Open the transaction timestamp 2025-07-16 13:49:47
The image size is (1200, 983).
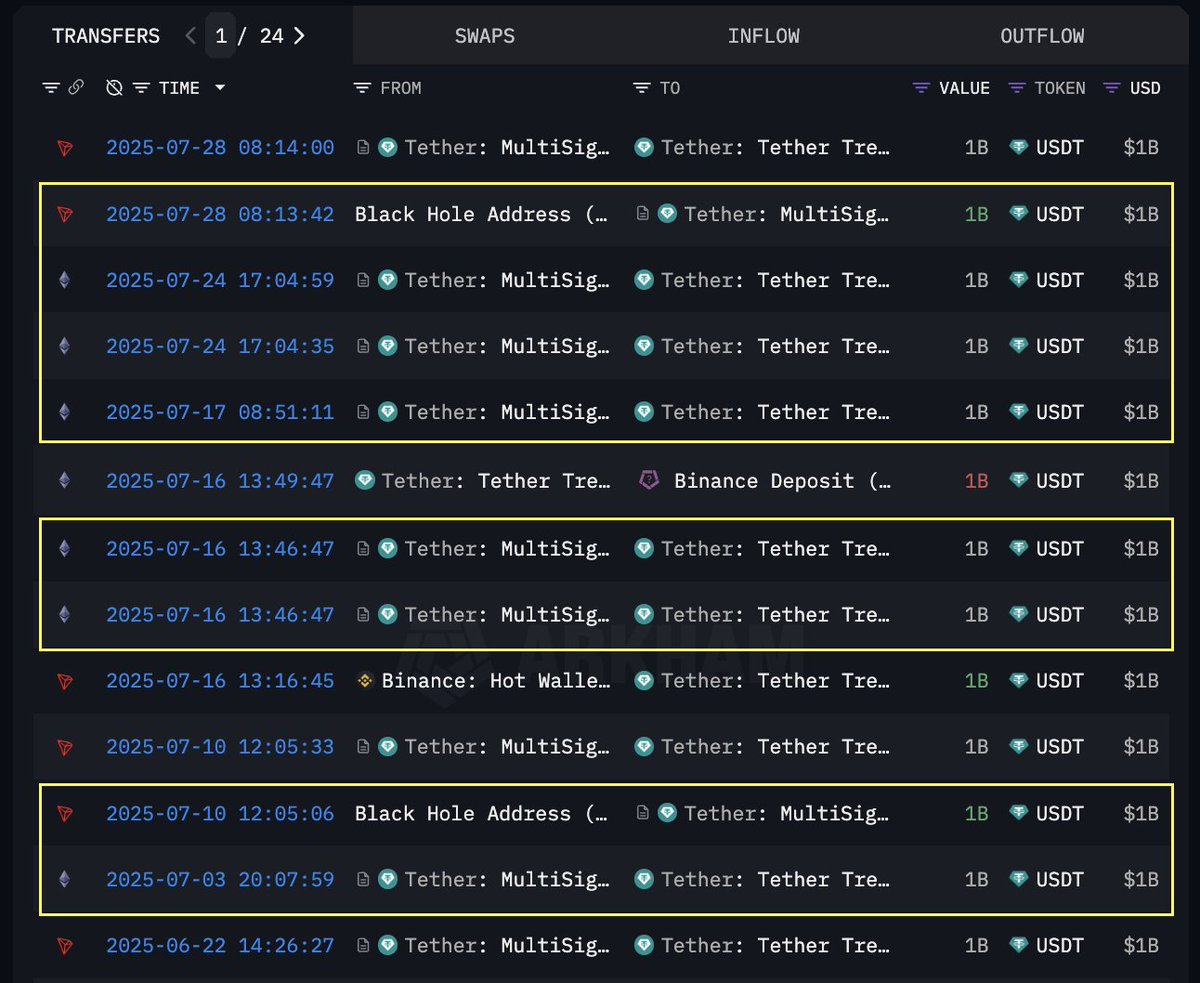tap(220, 481)
